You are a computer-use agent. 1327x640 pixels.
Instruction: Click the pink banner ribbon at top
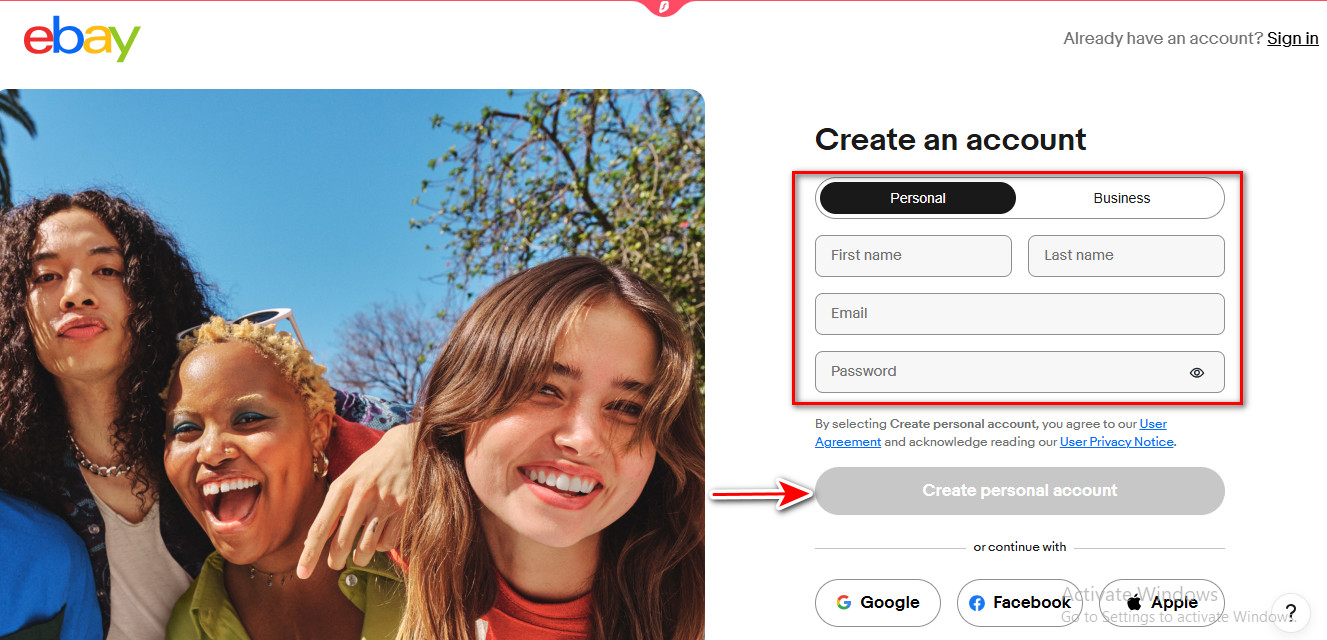click(x=663, y=8)
